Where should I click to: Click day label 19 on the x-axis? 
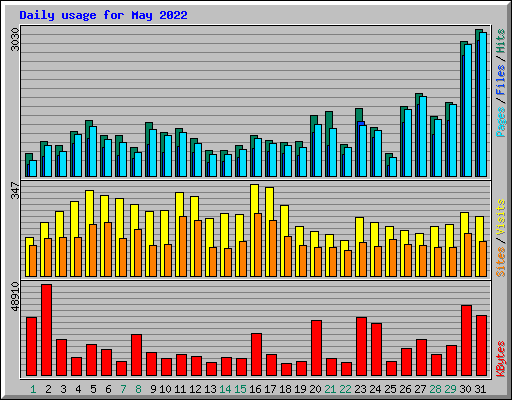[x=300, y=389]
